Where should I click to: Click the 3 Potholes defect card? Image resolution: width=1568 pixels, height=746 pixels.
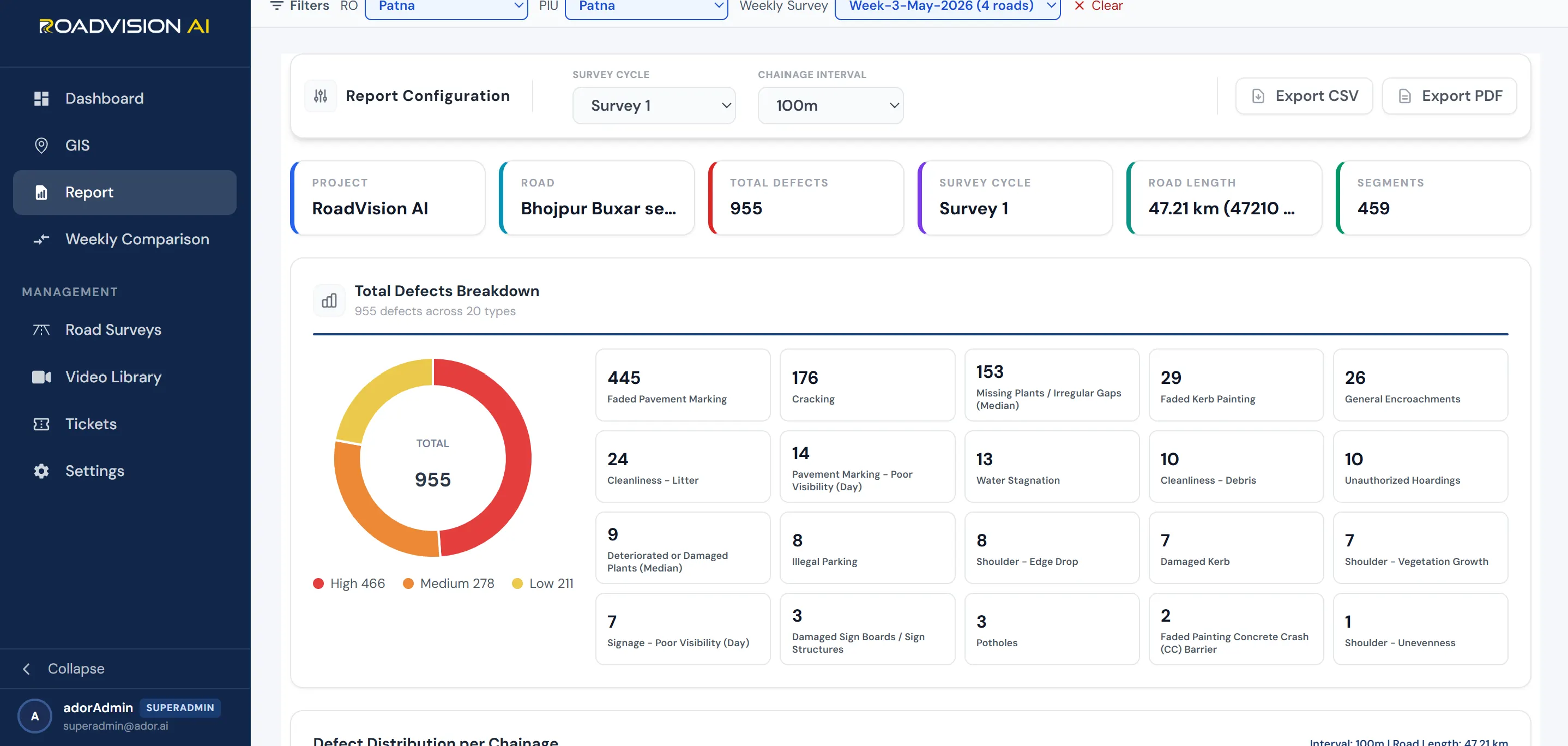(x=1052, y=629)
